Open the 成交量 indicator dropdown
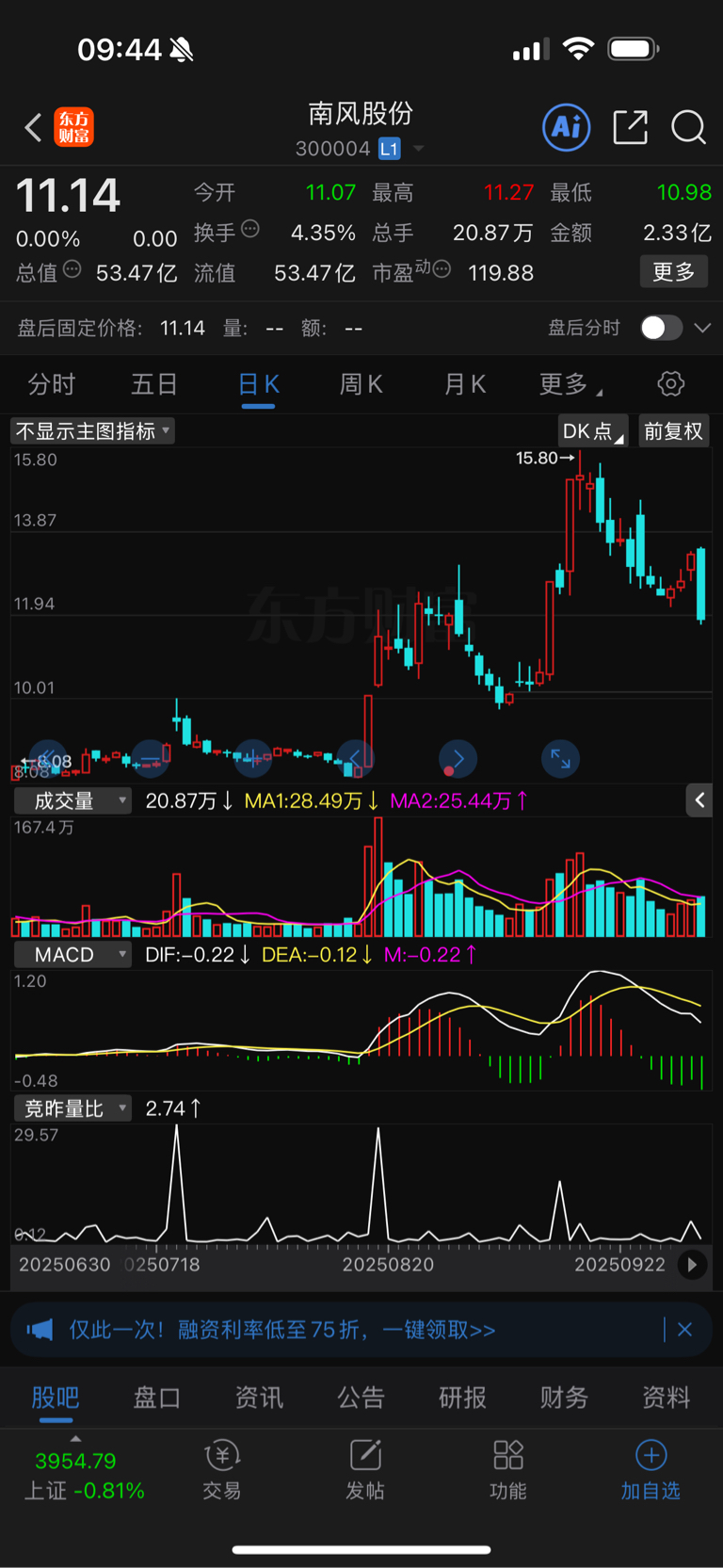This screenshot has width=723, height=1568. tap(72, 800)
